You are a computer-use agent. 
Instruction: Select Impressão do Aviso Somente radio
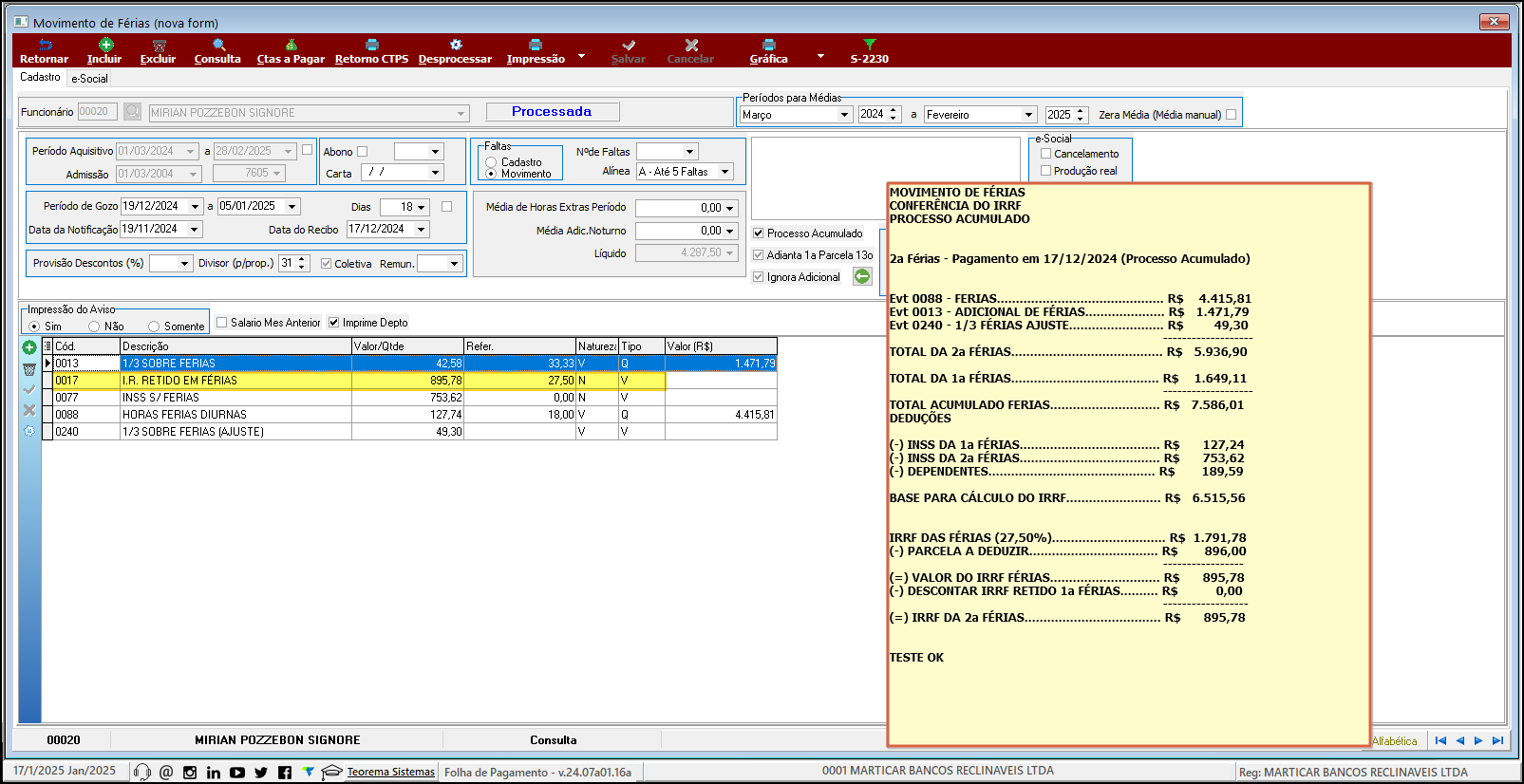tap(154, 327)
